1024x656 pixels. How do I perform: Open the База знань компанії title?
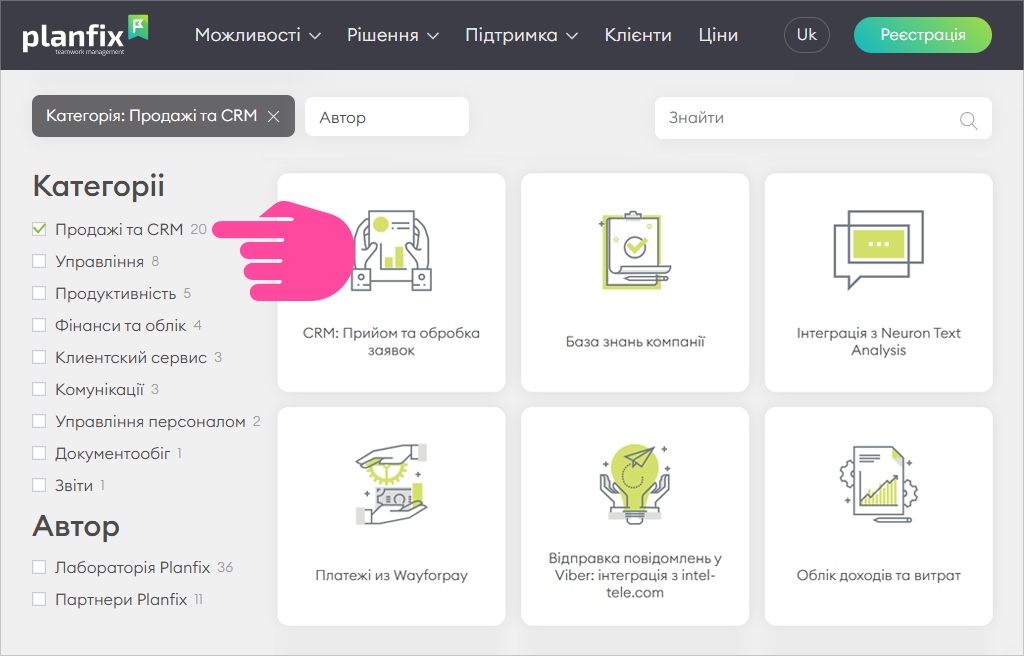(x=635, y=342)
